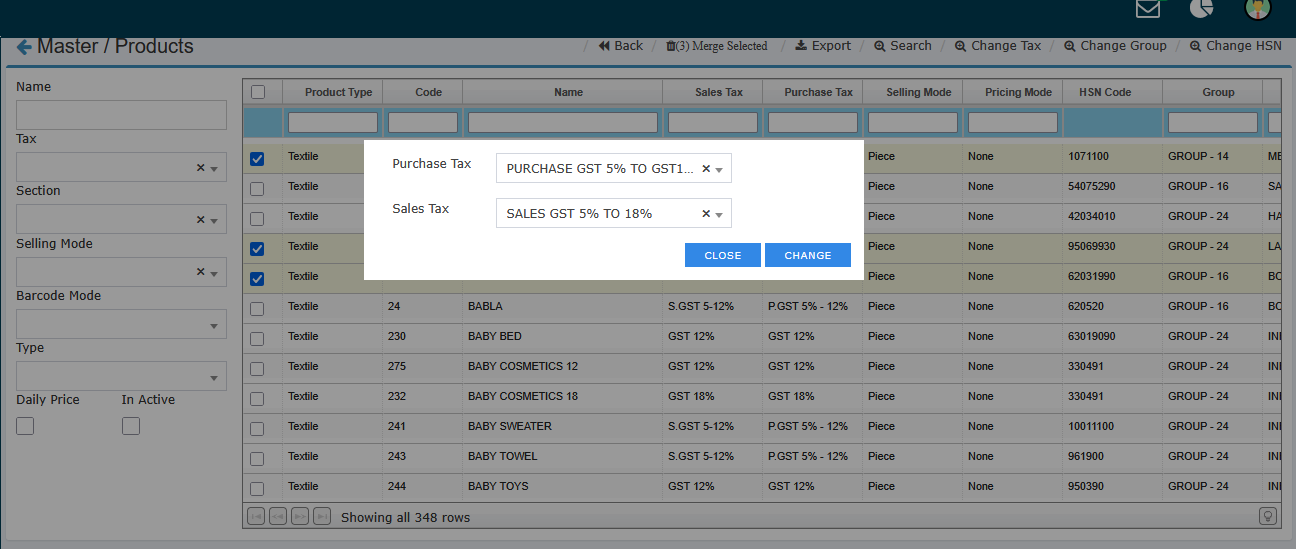Open the pie chart reports icon
The height and width of the screenshot is (549, 1296).
click(1201, 9)
